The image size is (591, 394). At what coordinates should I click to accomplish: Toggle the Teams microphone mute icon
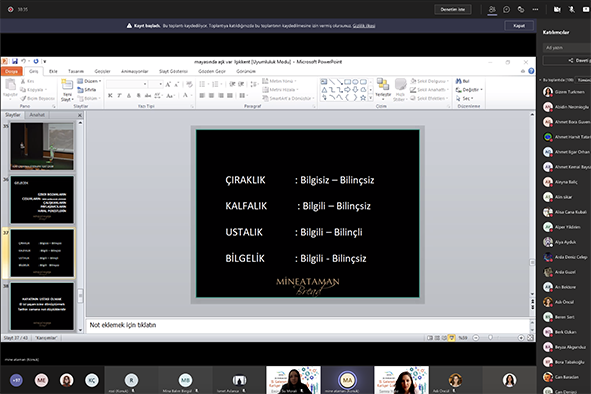click(x=571, y=9)
